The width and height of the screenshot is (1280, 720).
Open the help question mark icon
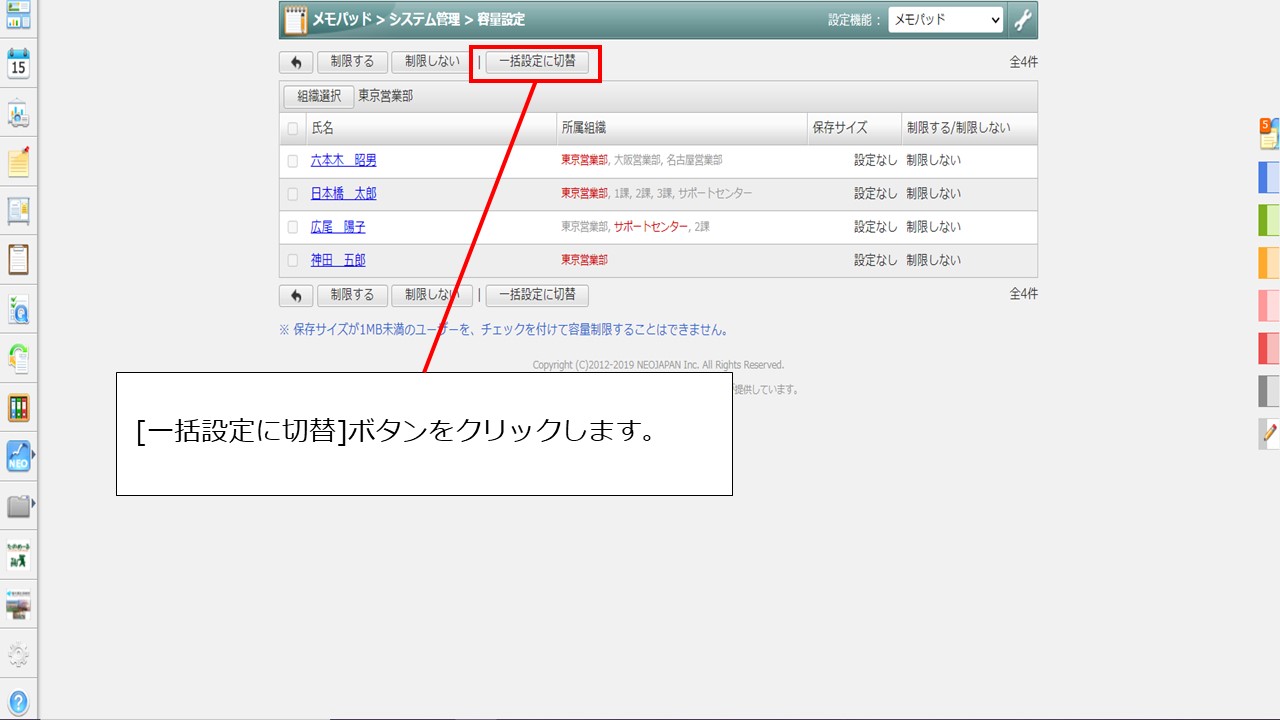[x=18, y=702]
